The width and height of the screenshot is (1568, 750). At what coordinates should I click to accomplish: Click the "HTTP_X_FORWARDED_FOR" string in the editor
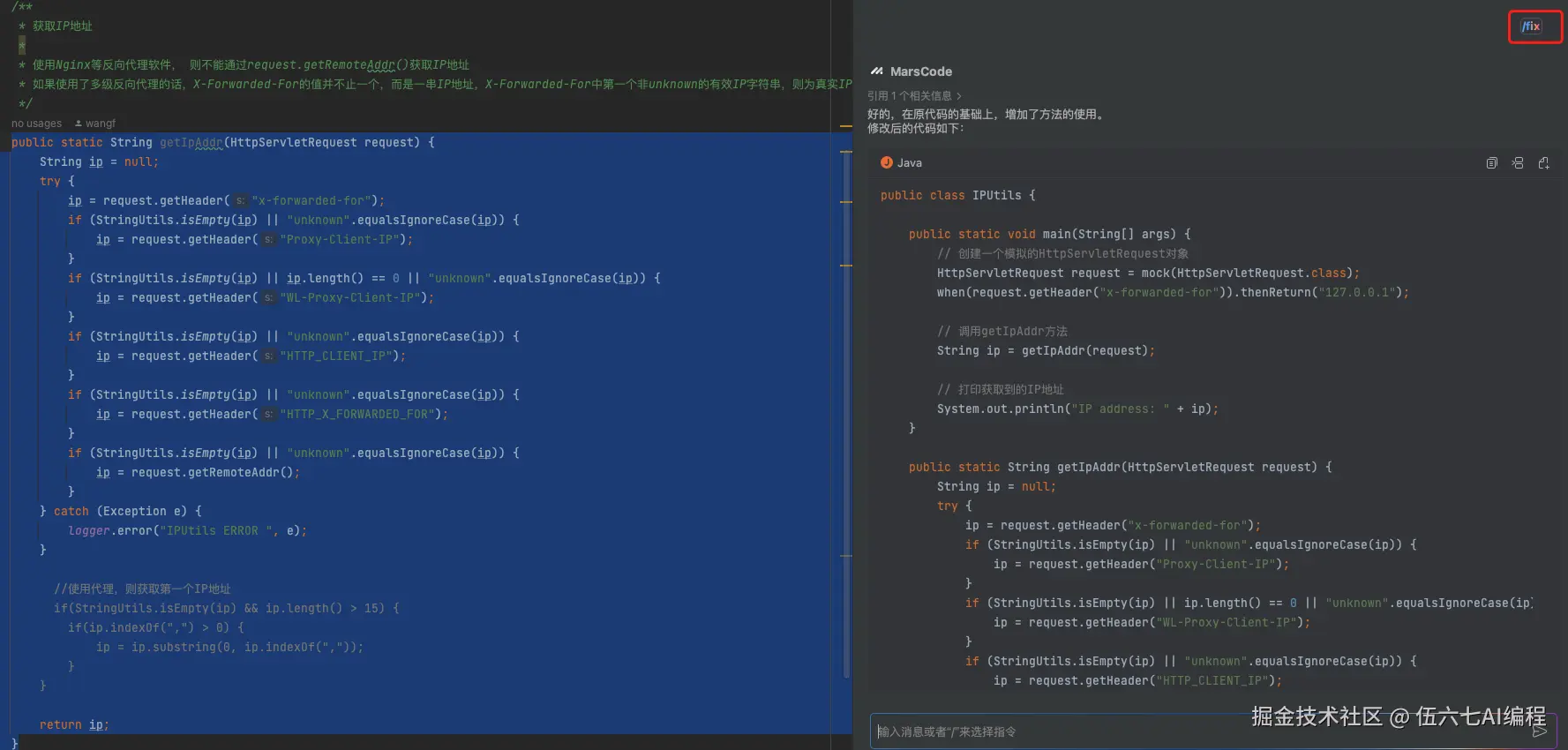coord(357,414)
